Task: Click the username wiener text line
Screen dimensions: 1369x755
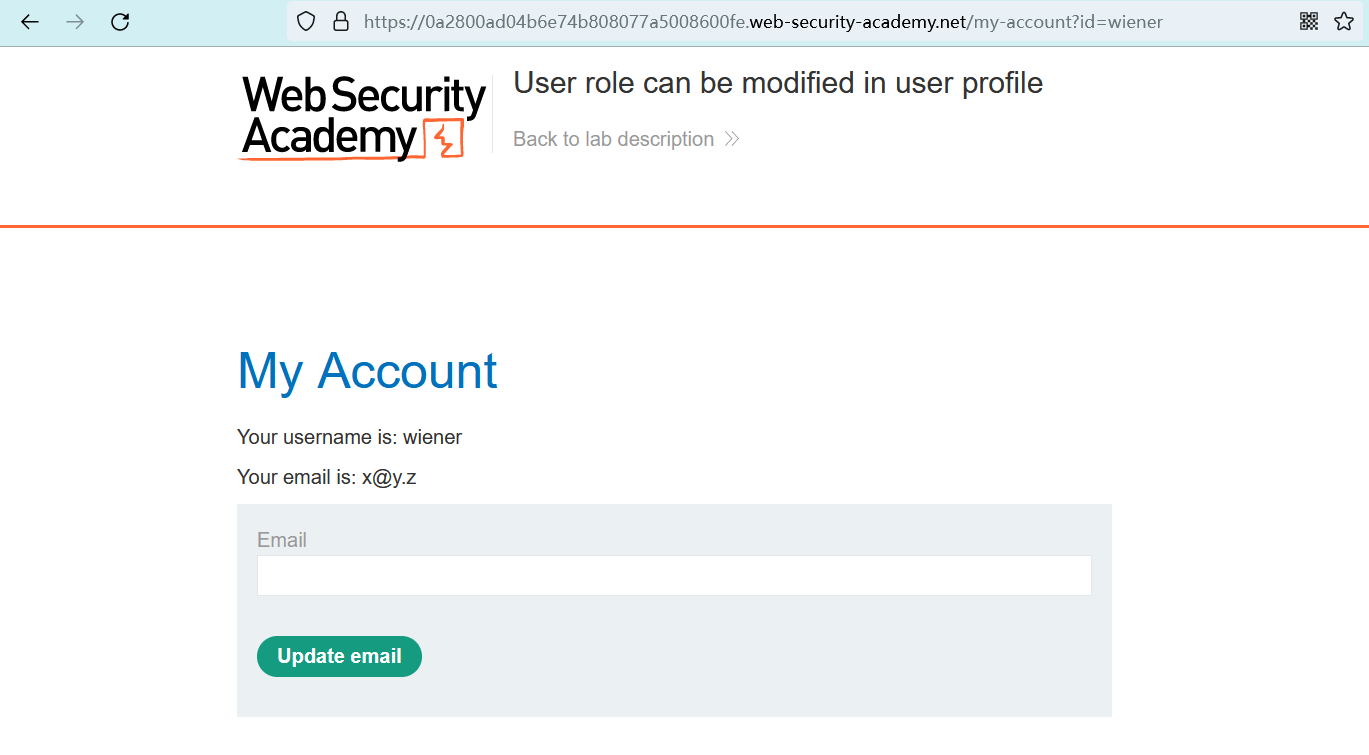Action: tap(349, 437)
